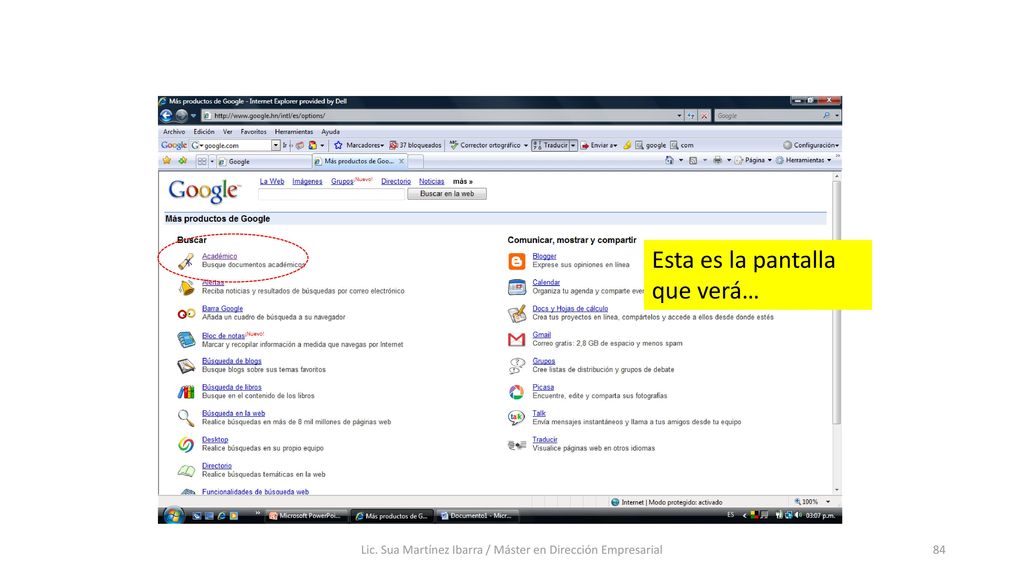Expand the search provider dropdown arrow

pos(837,116)
